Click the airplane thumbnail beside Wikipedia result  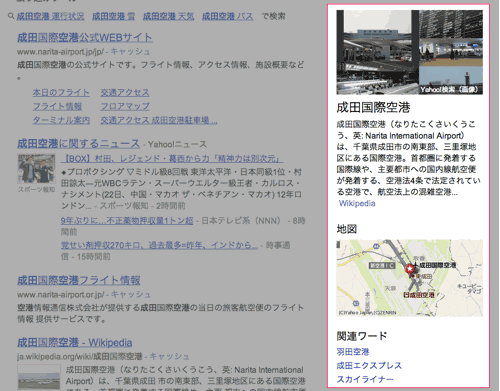(39, 377)
